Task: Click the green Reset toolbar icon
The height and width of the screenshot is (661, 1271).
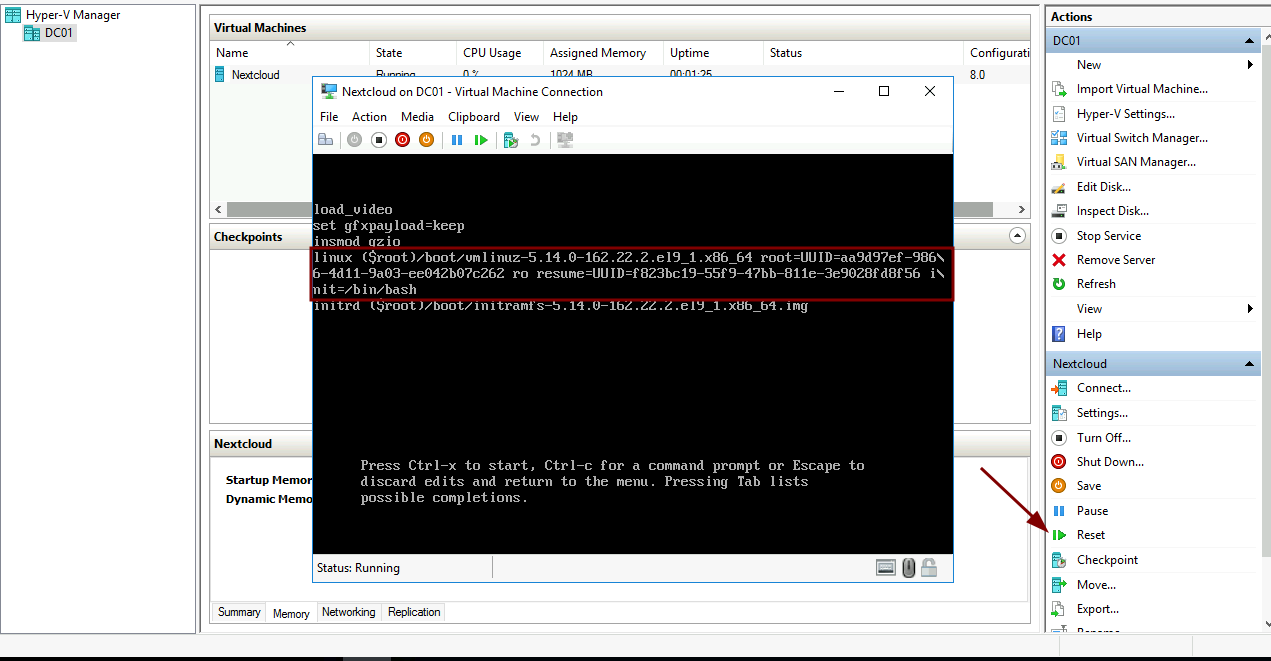Action: pyautogui.click(x=481, y=140)
